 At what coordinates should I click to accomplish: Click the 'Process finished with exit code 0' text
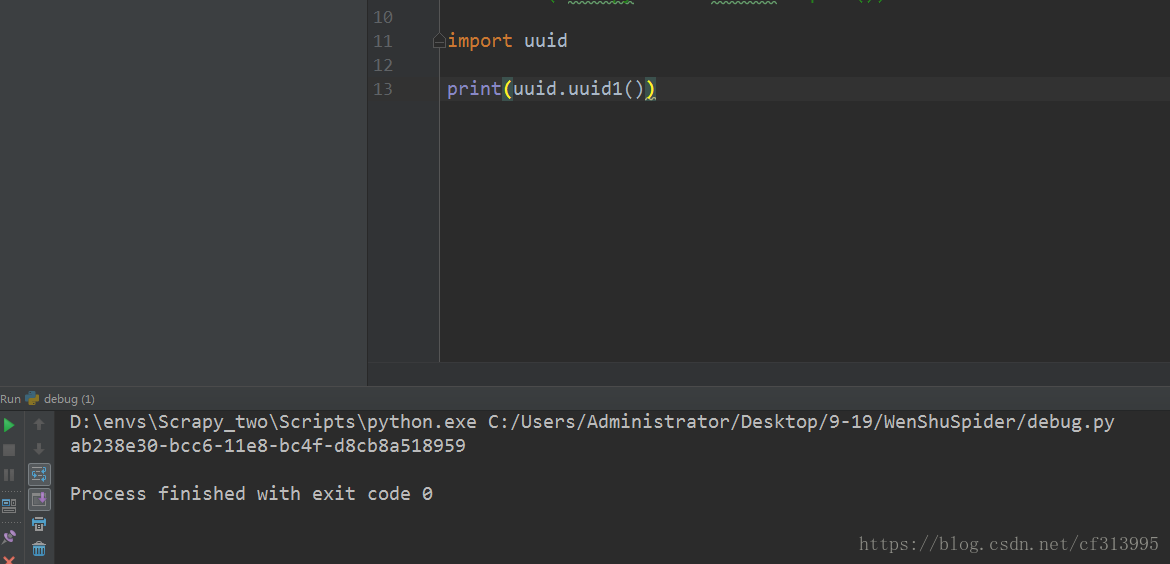[x=251, y=494]
